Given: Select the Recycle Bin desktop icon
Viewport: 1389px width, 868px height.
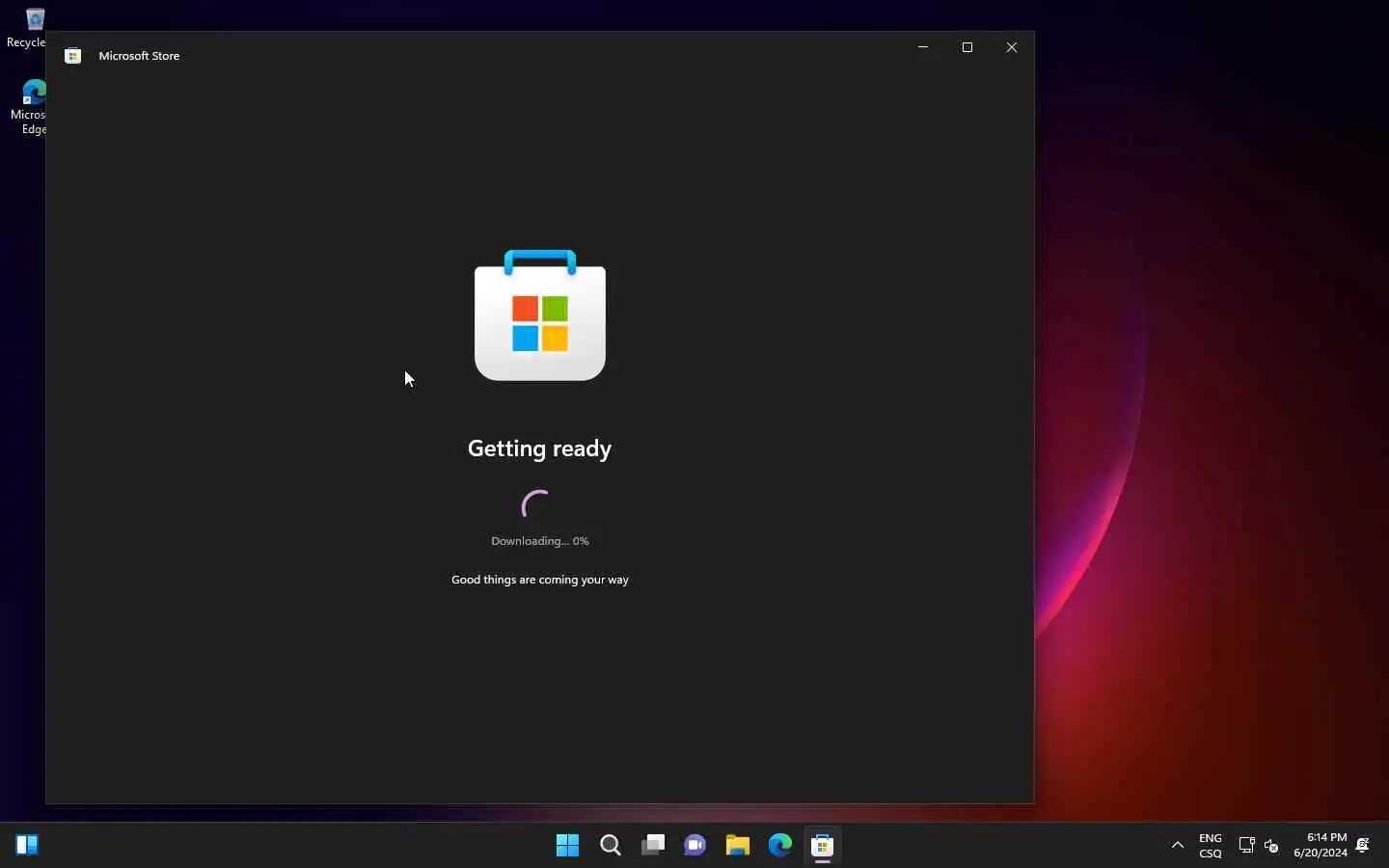Looking at the screenshot, I should [x=26, y=28].
